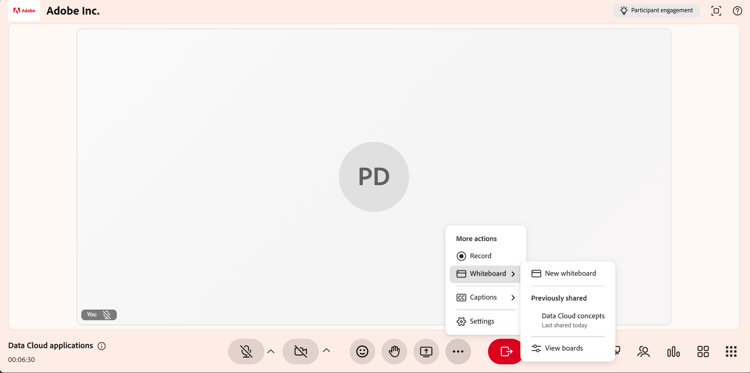750x373 pixels.
Task: Turn on the camera button
Action: point(300,351)
